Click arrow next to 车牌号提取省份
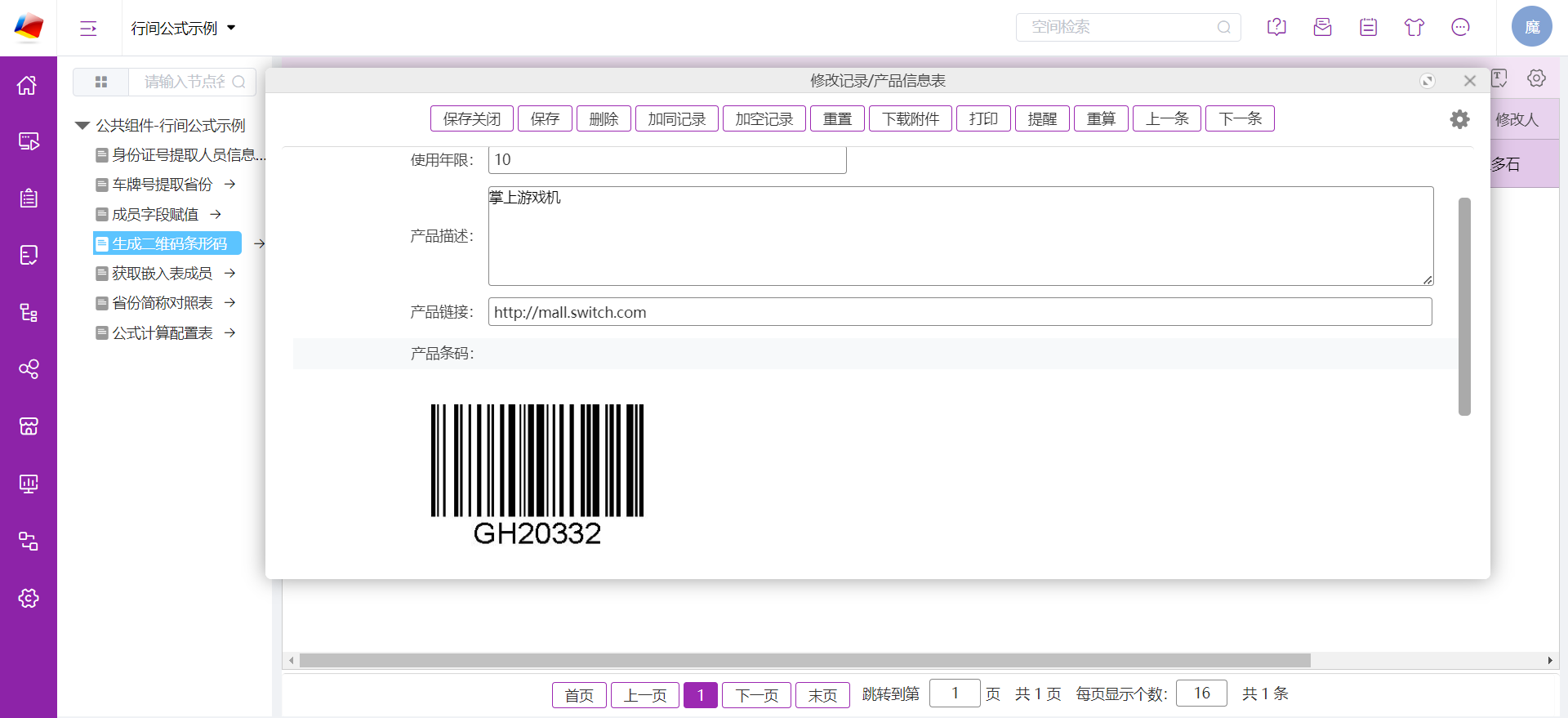1568x718 pixels. 230,185
